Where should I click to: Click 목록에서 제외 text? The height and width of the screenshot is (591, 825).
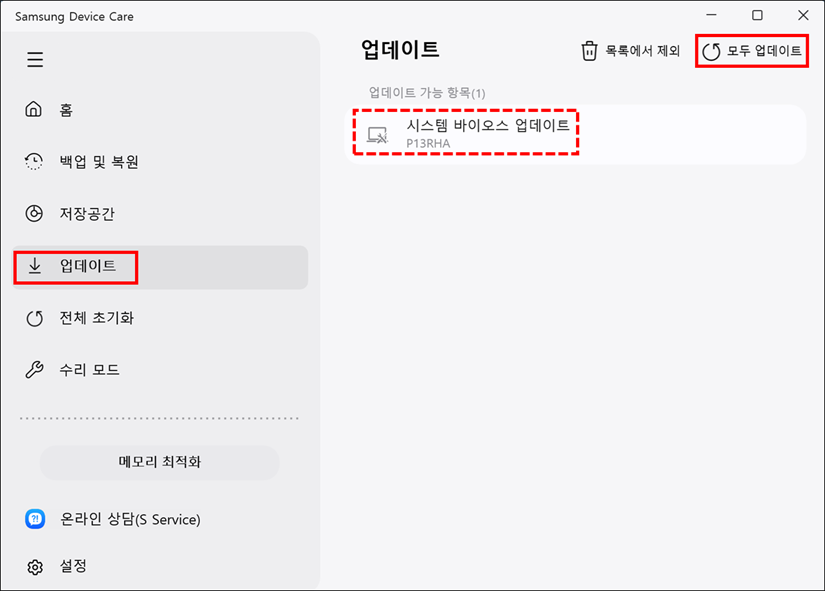(642, 51)
